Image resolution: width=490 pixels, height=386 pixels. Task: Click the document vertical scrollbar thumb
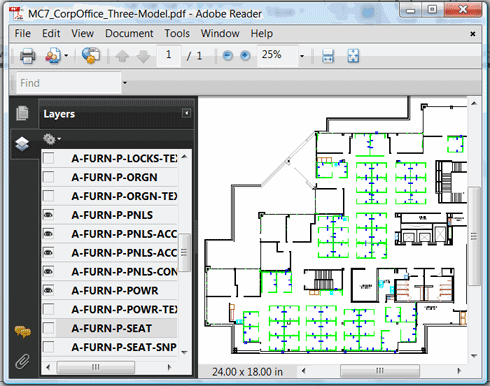click(x=474, y=236)
